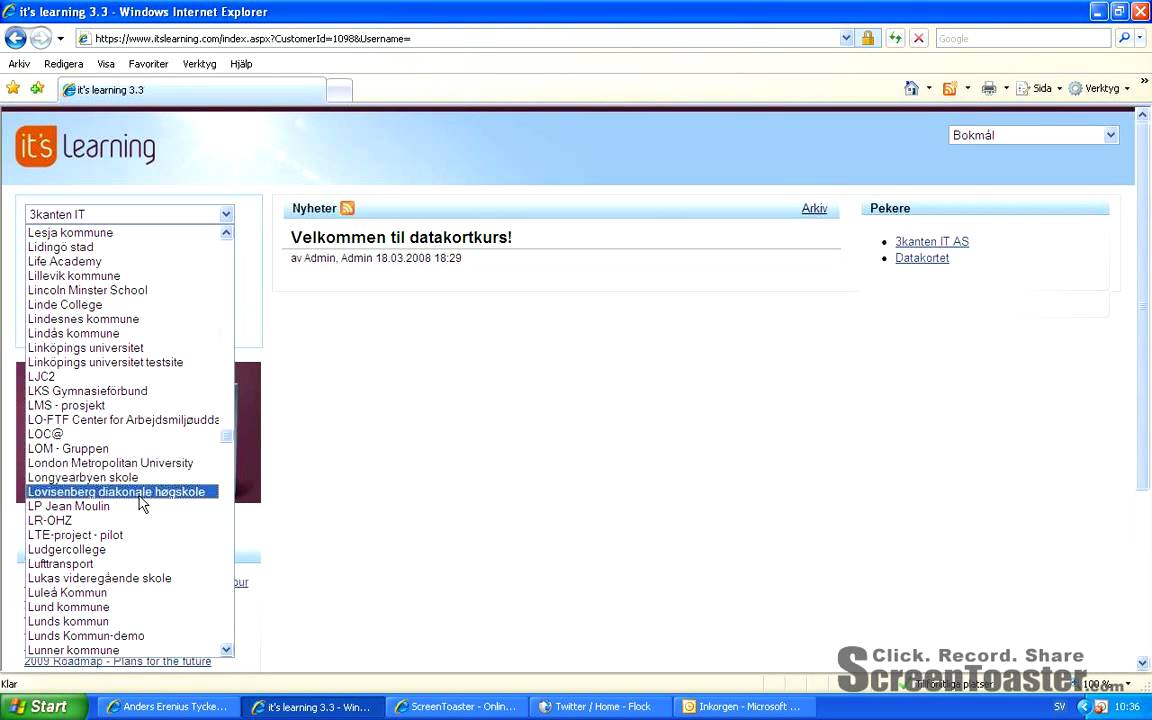Click the Refresh page icon
The width and height of the screenshot is (1152, 720).
click(895, 38)
